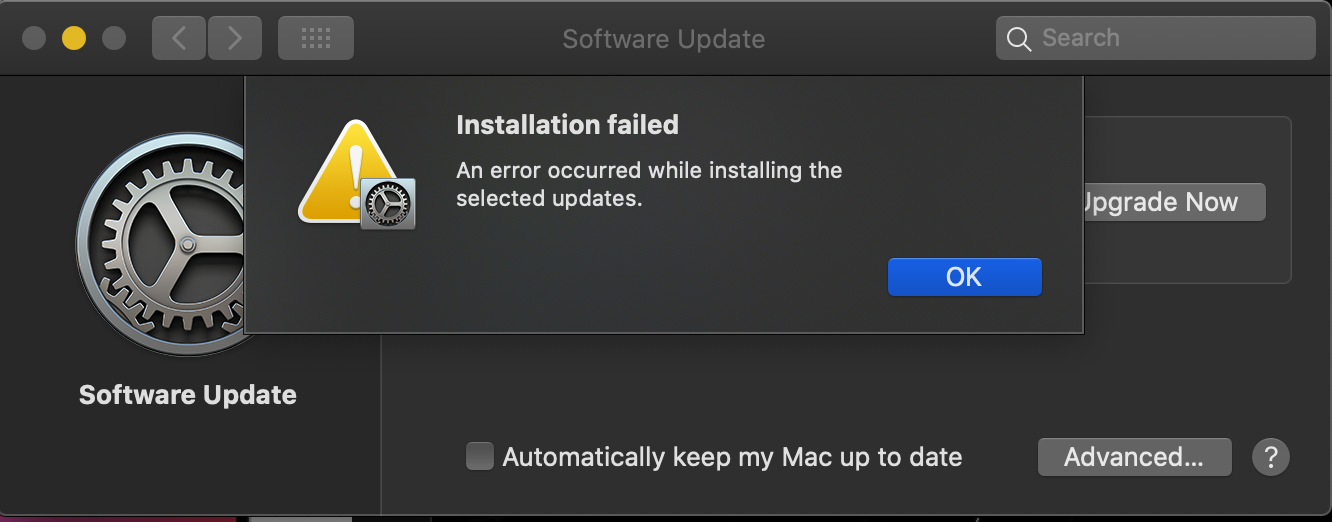Enable Automatically keep my Mac up to date
Screen dimensions: 1332x522
(x=480, y=457)
